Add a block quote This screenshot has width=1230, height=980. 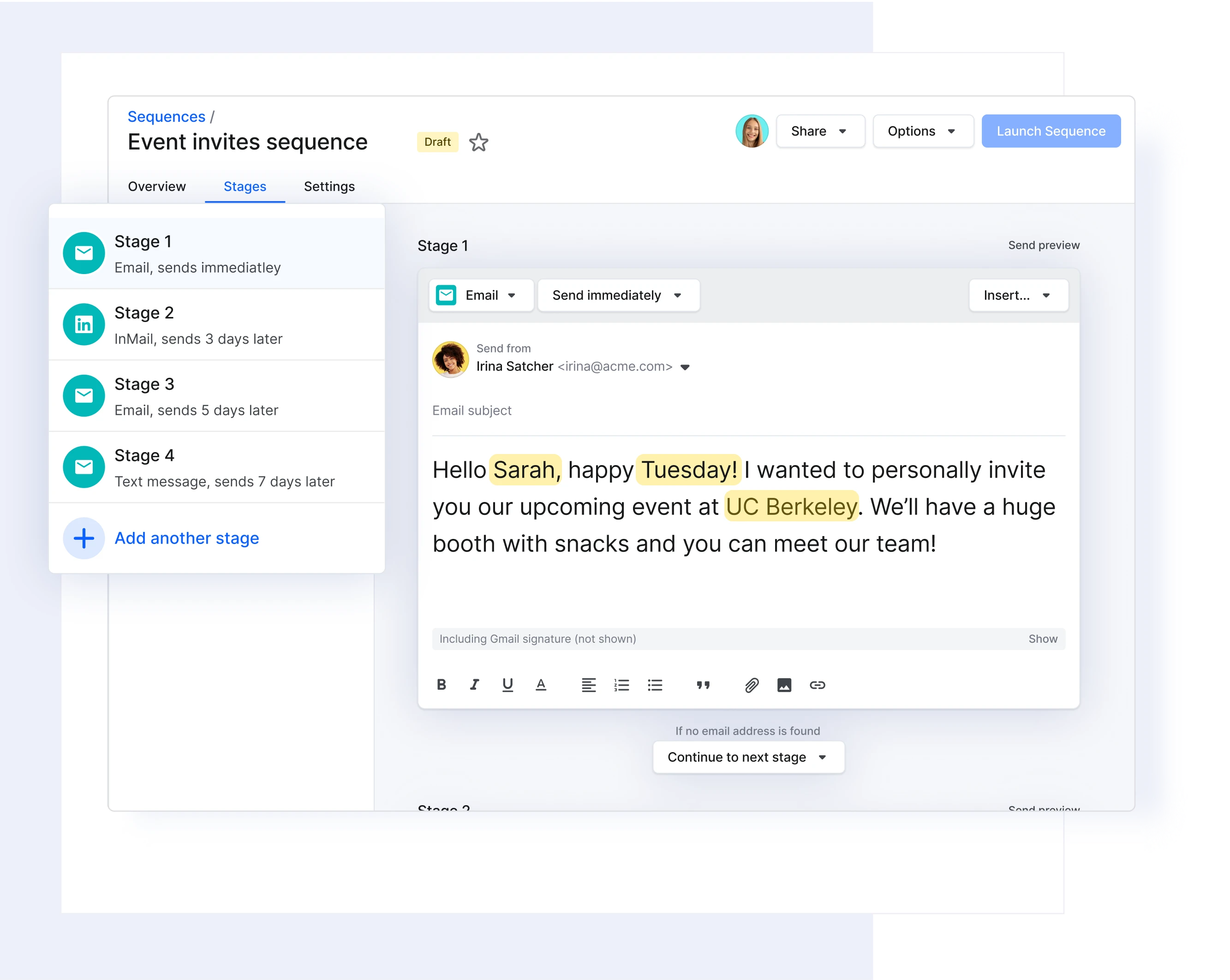[703, 685]
